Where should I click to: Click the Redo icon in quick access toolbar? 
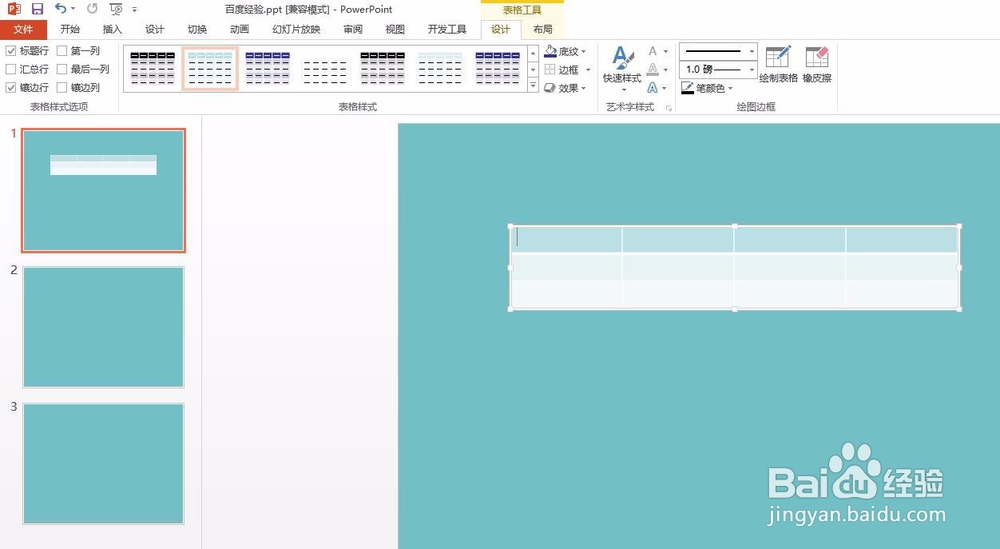92,9
